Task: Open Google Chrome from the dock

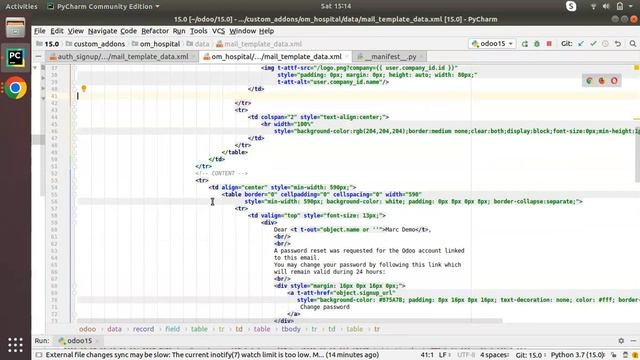Action: click(x=15, y=88)
